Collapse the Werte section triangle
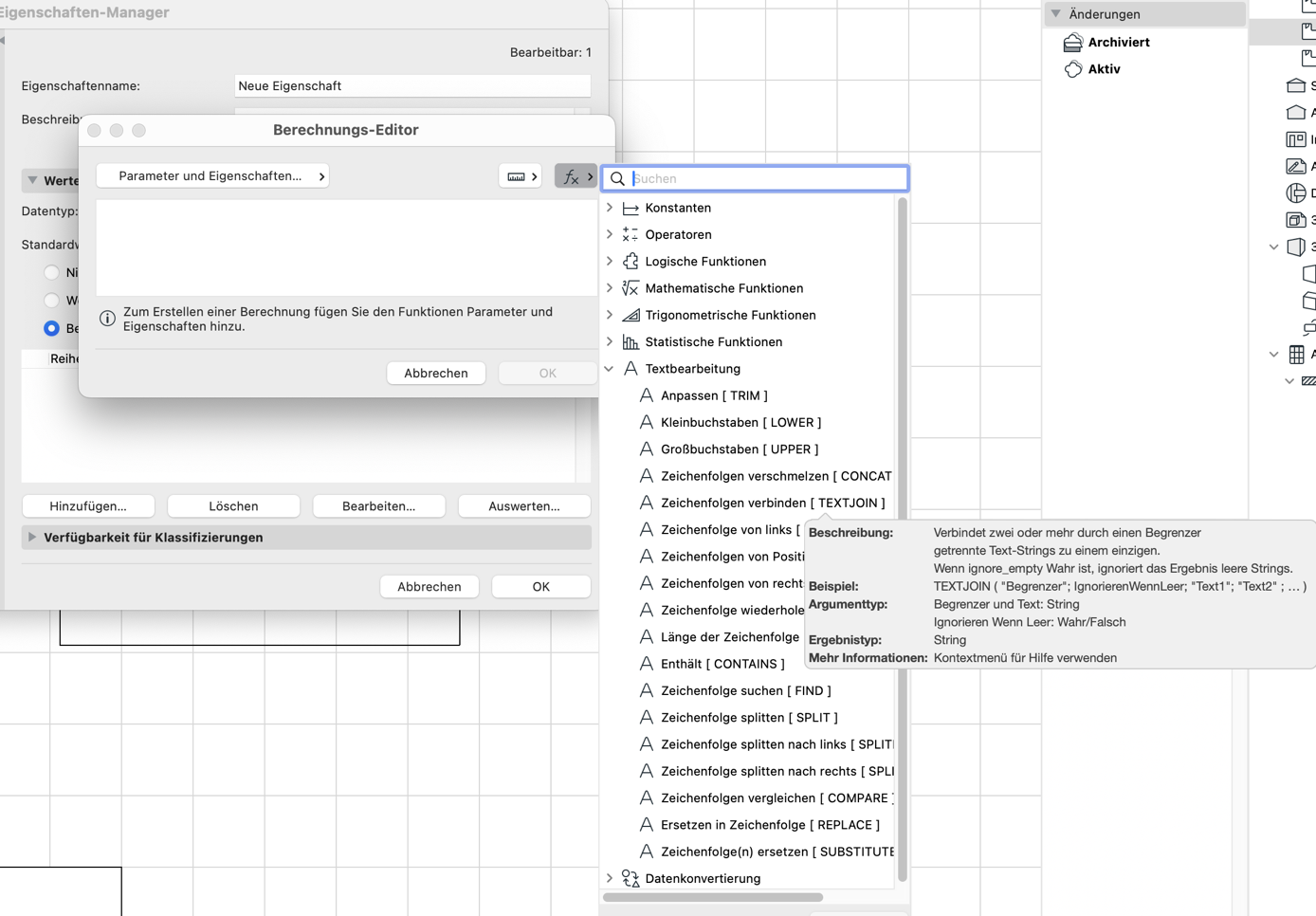 (x=32, y=180)
